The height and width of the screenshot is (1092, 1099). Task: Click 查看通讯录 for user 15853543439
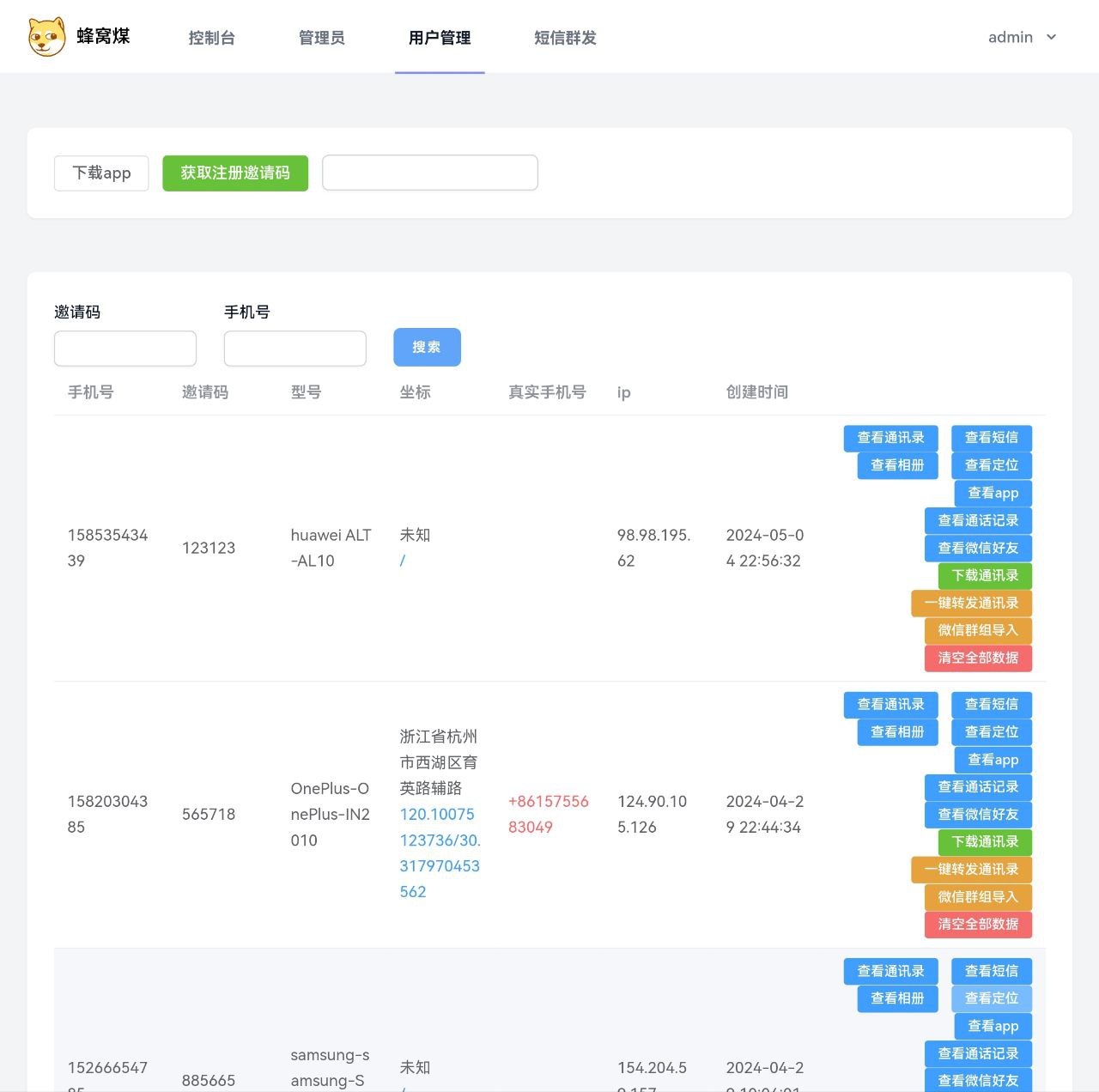[890, 438]
